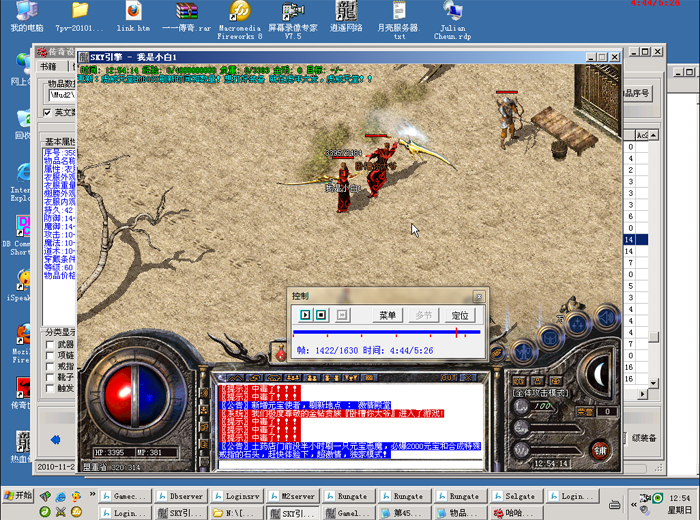
Task: Click the stop button in the 控制 dialog
Action: (321, 315)
